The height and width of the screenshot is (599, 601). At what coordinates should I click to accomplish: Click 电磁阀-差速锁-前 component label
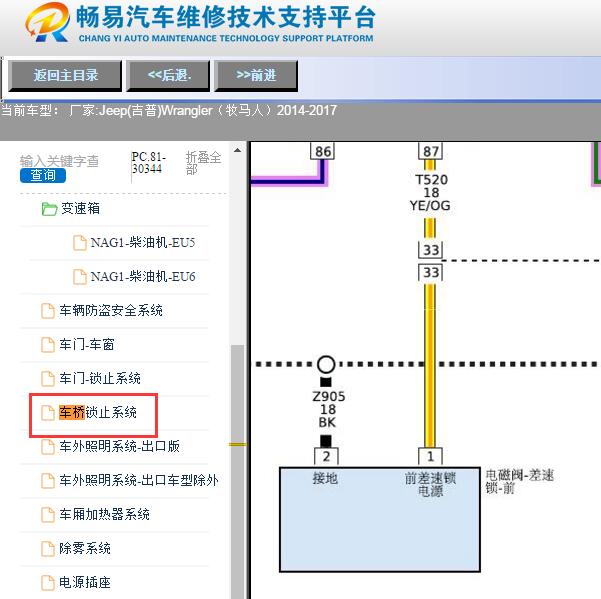(x=519, y=482)
